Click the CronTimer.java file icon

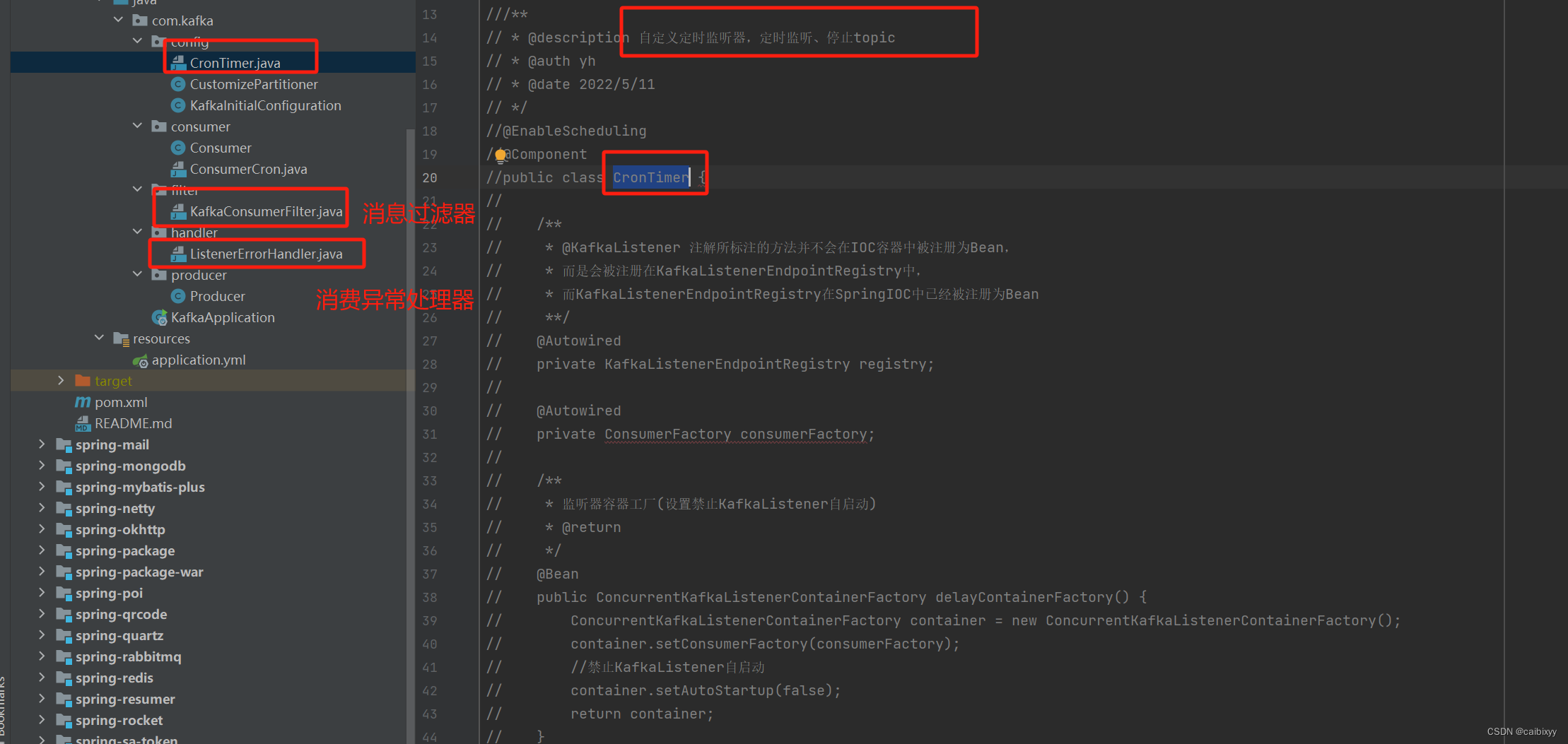[178, 63]
